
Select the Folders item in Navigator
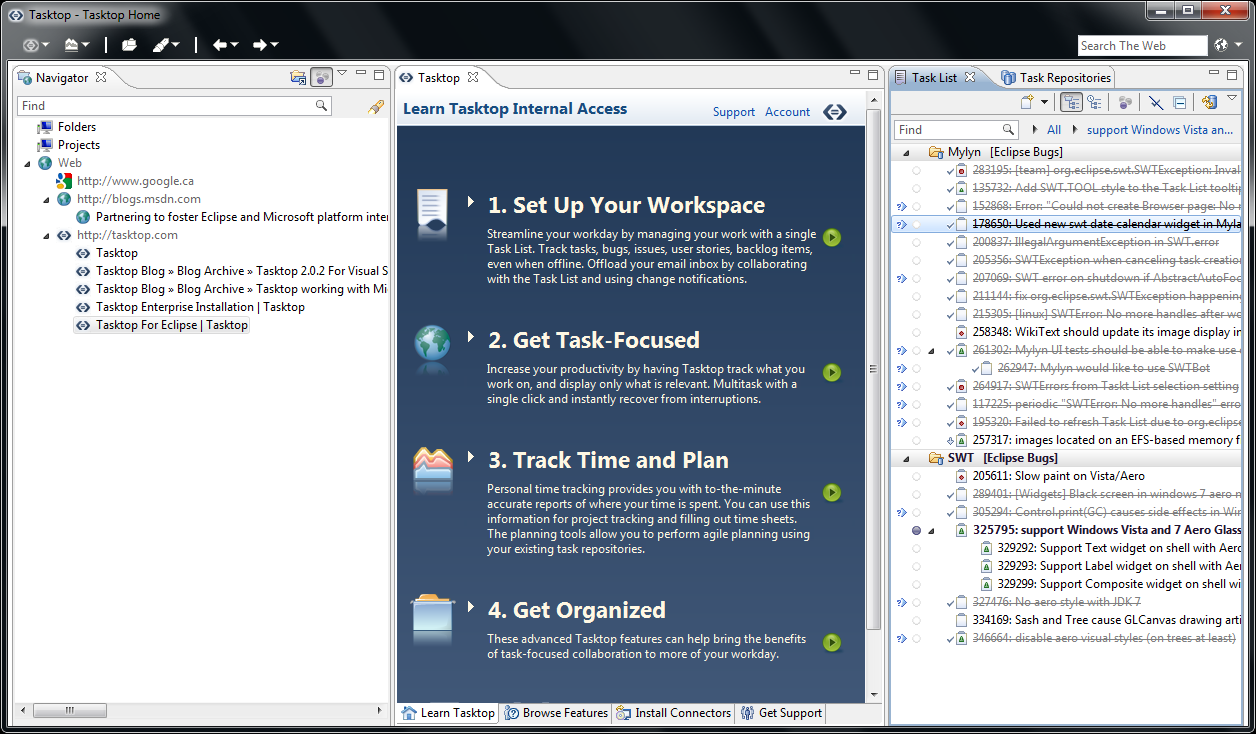(x=77, y=127)
